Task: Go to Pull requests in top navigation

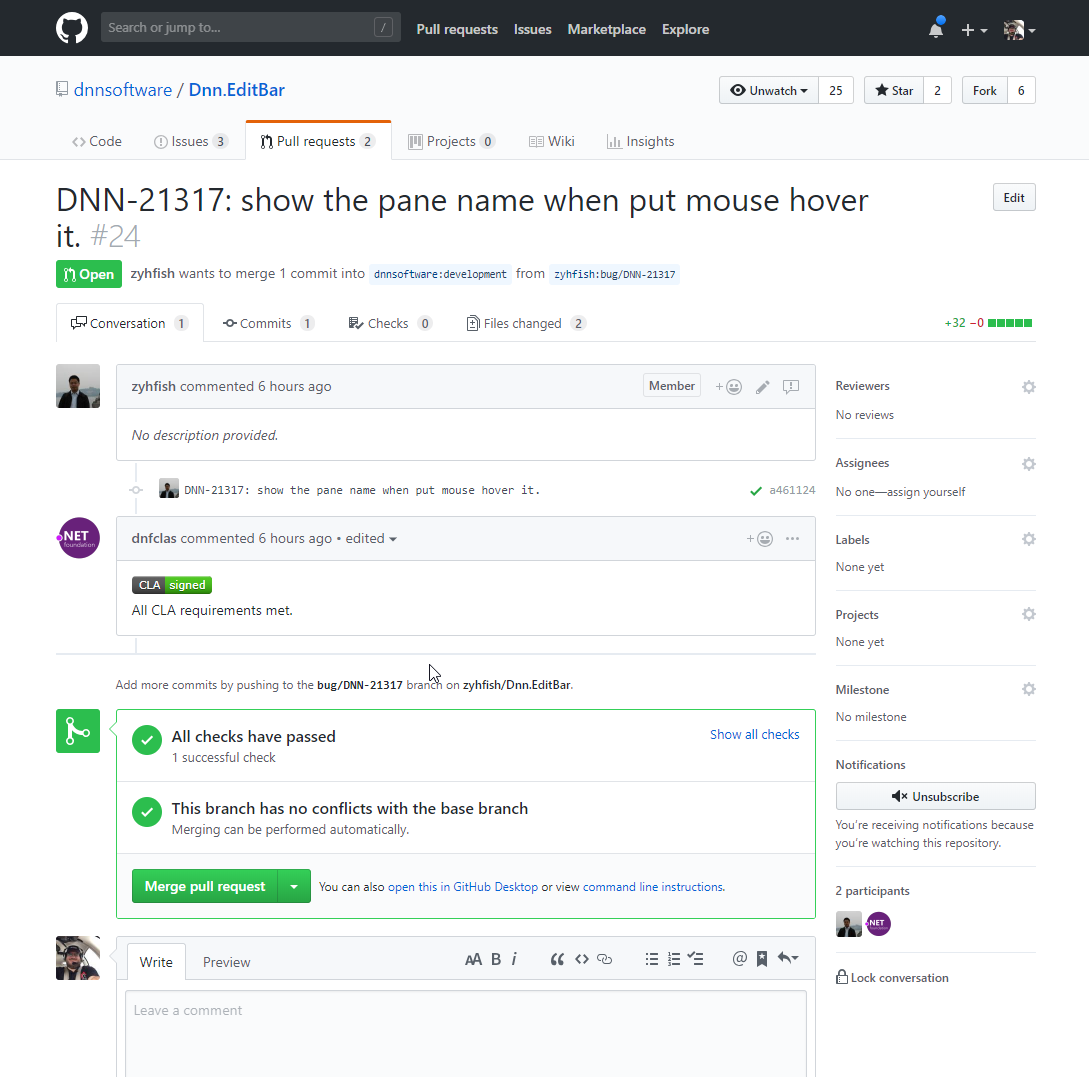Action: pyautogui.click(x=457, y=29)
